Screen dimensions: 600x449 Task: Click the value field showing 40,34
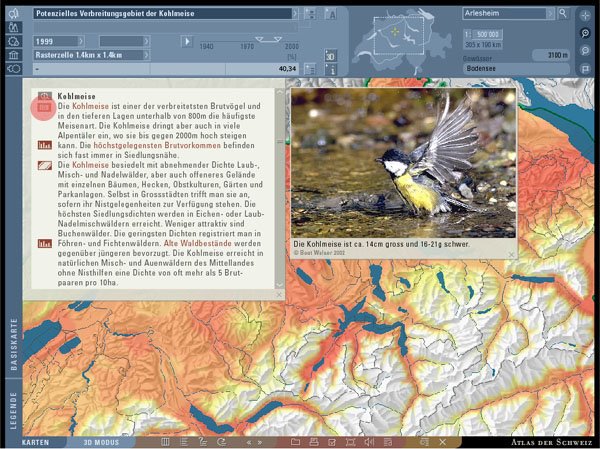pyautogui.click(x=262, y=69)
